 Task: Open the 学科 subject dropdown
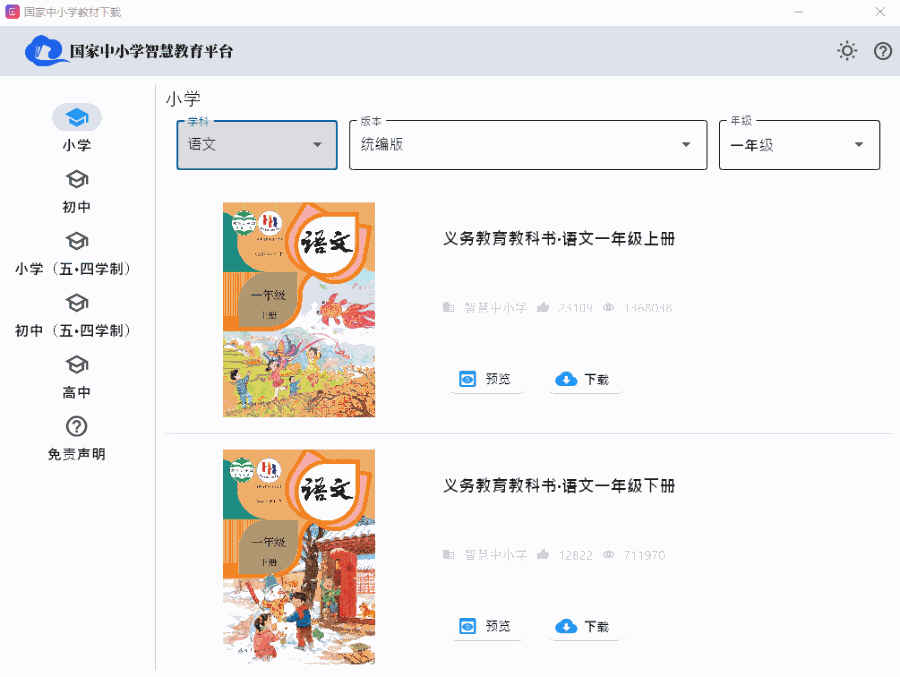coord(256,144)
